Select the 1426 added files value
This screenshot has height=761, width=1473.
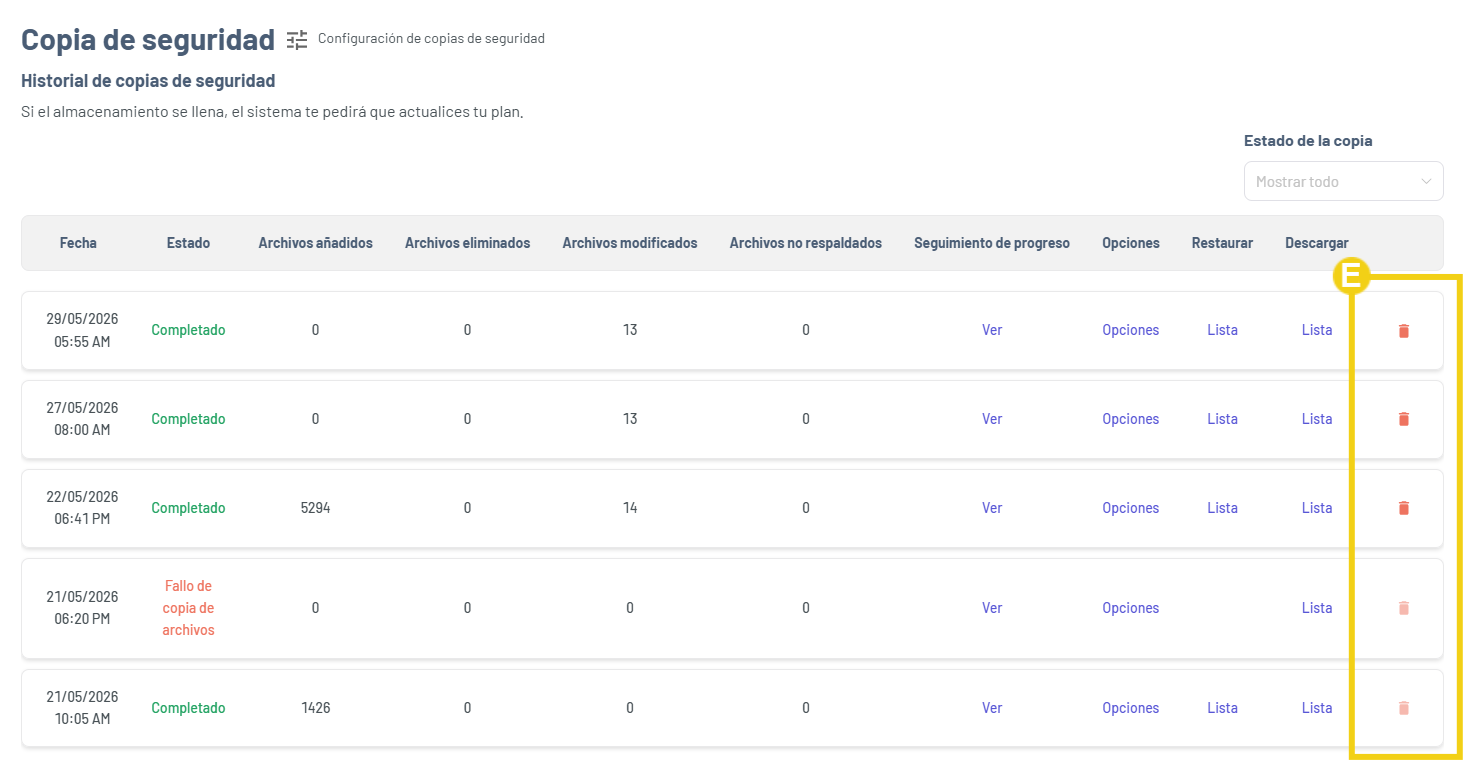coord(315,708)
